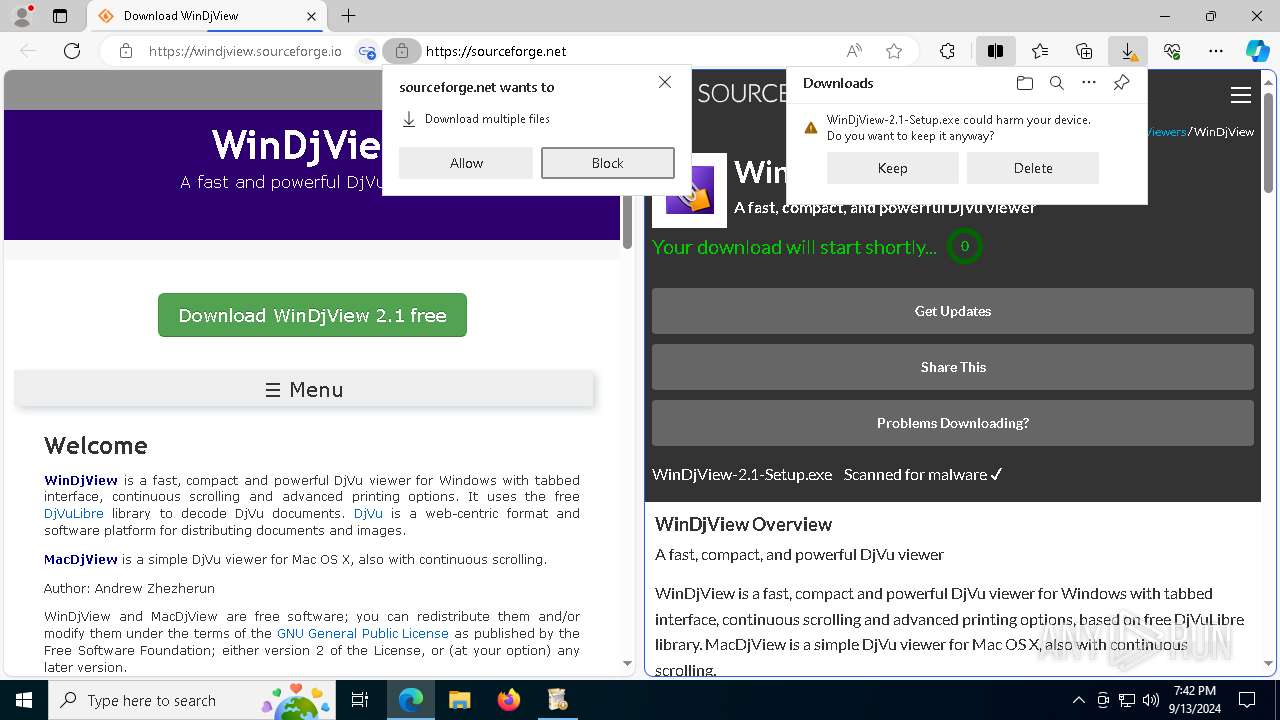Pin the Downloads panel
This screenshot has width=1280, height=720.
point(1121,83)
